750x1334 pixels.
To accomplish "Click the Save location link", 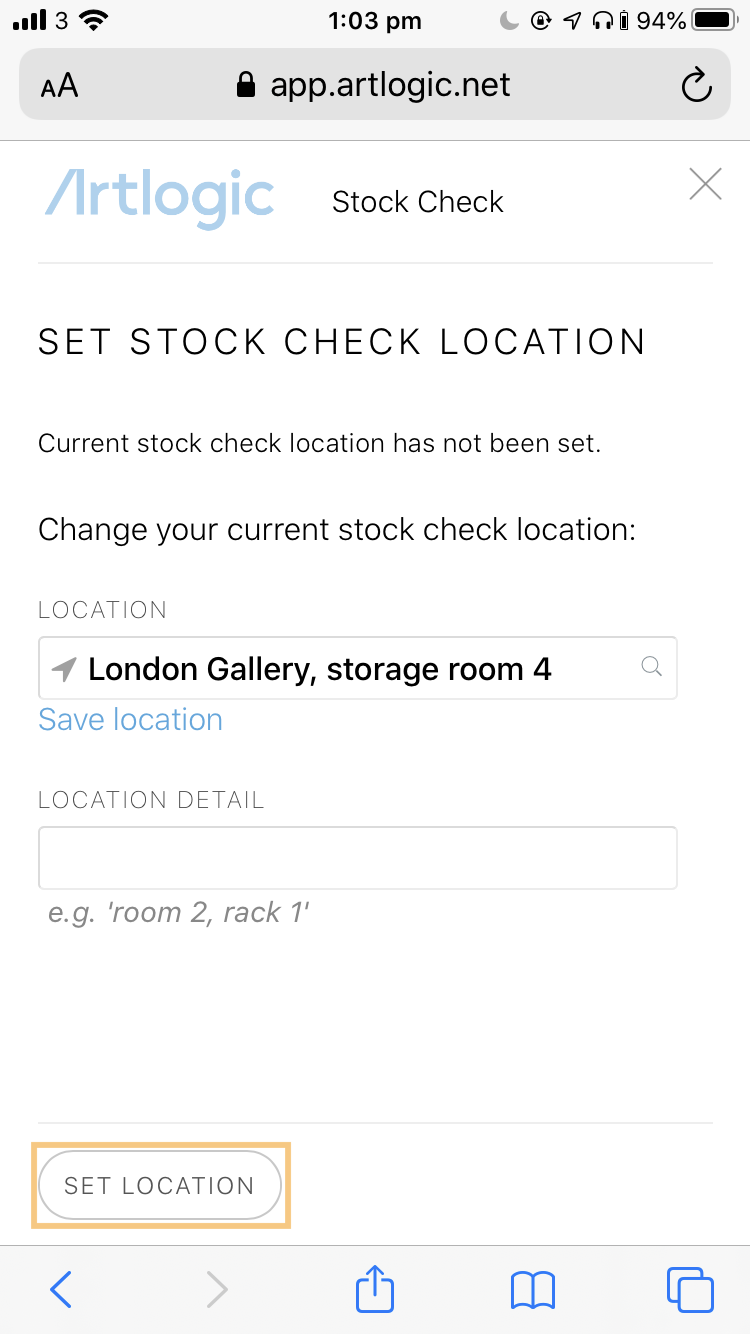I will (130, 720).
